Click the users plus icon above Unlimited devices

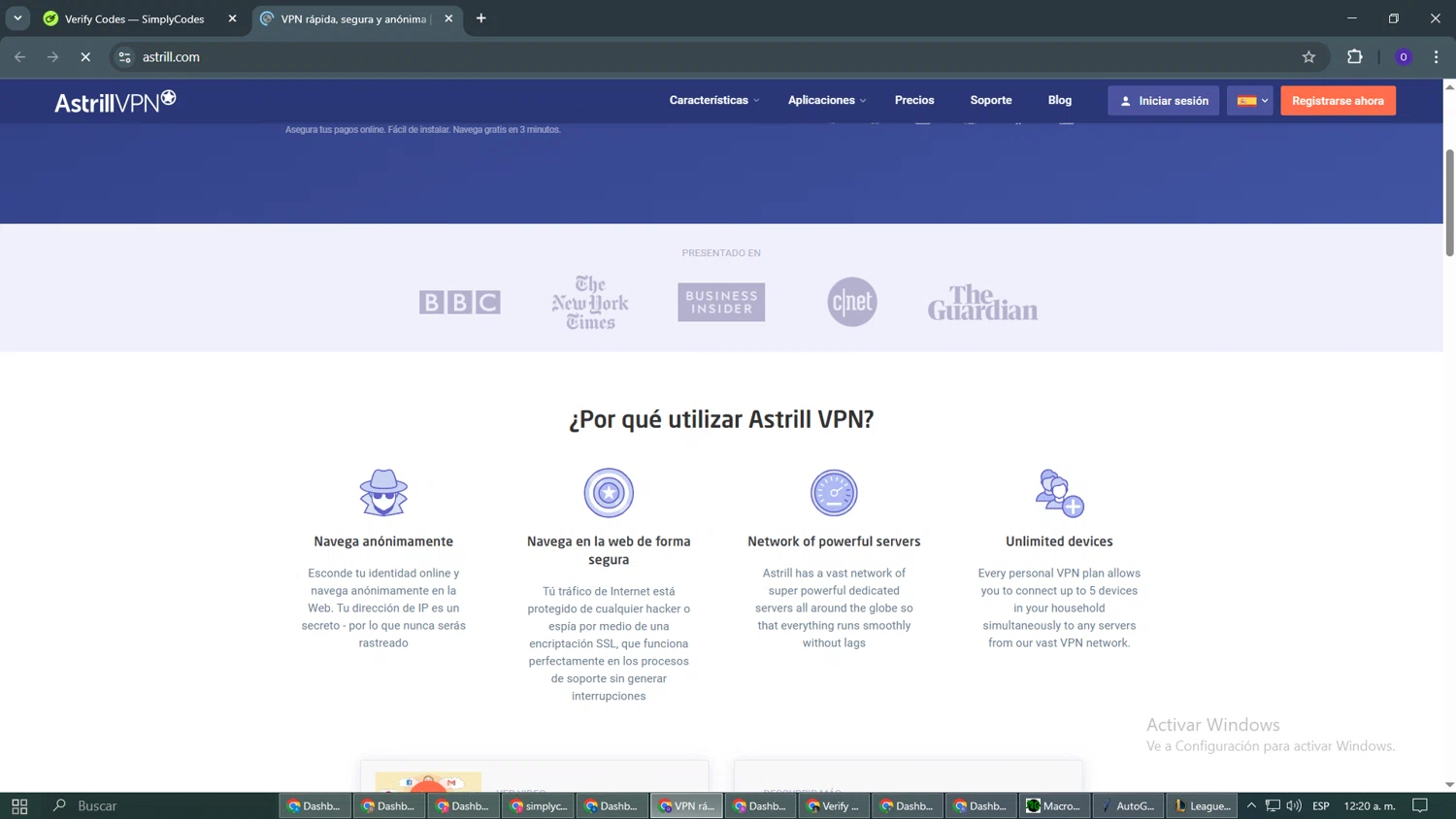1059,493
